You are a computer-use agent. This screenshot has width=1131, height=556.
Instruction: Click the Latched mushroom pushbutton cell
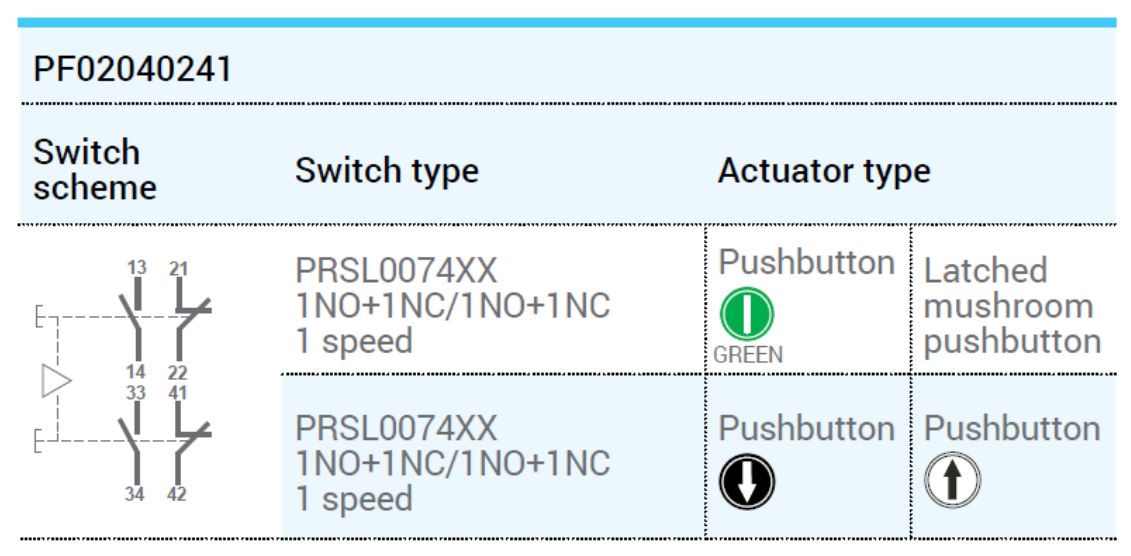(x=1012, y=306)
